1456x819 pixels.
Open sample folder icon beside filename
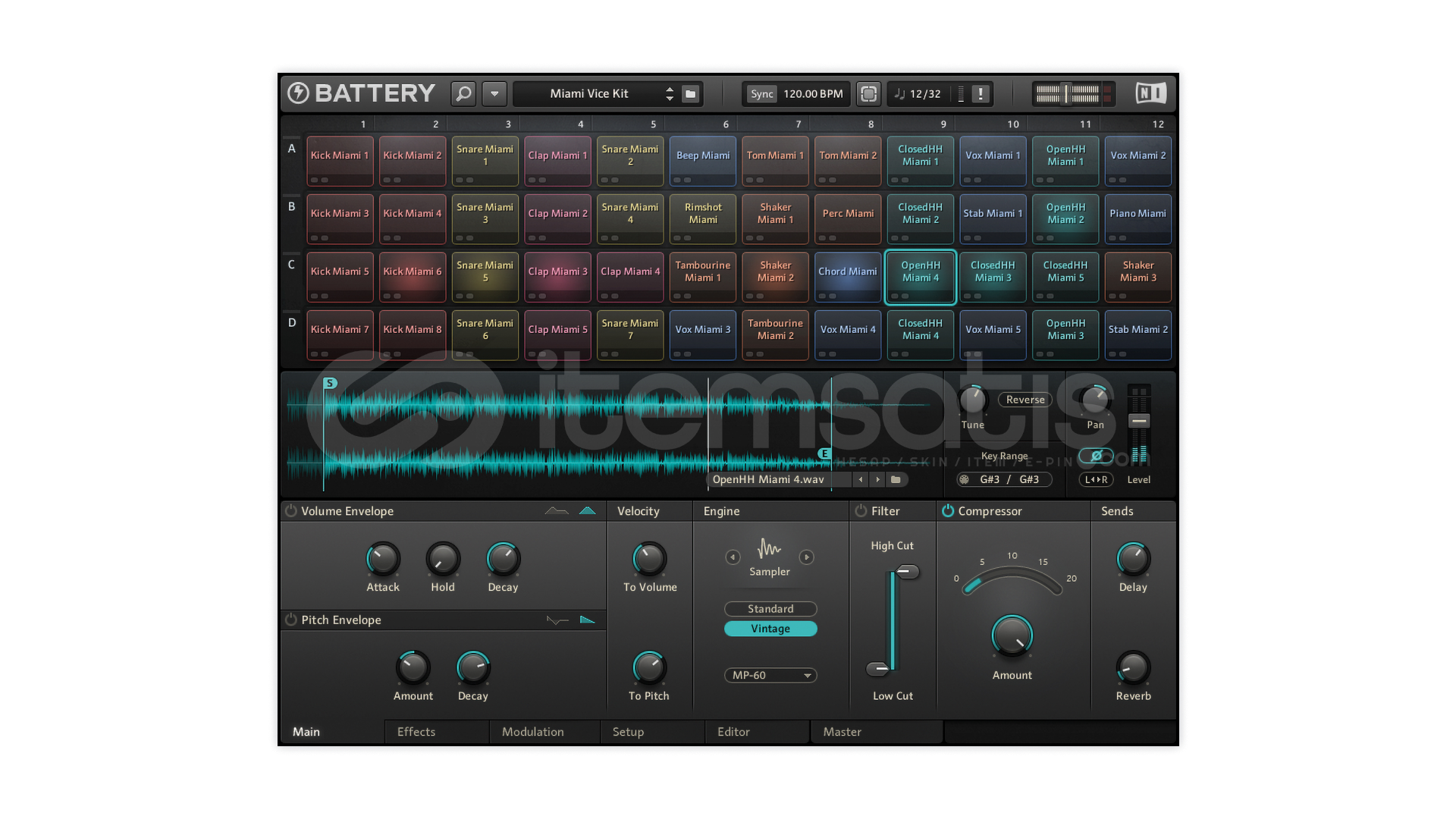tap(896, 479)
